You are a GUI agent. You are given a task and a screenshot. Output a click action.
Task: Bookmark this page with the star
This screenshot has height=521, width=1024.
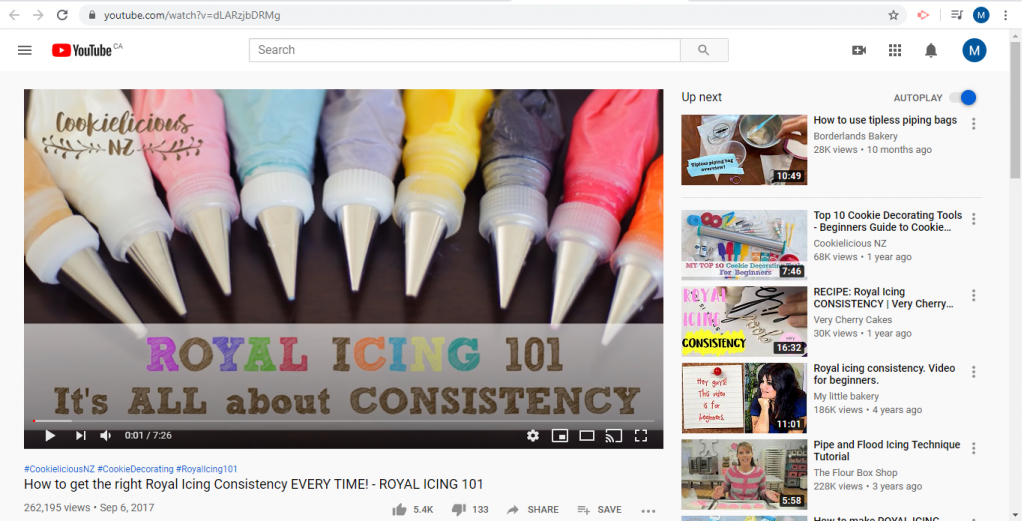[x=893, y=15]
